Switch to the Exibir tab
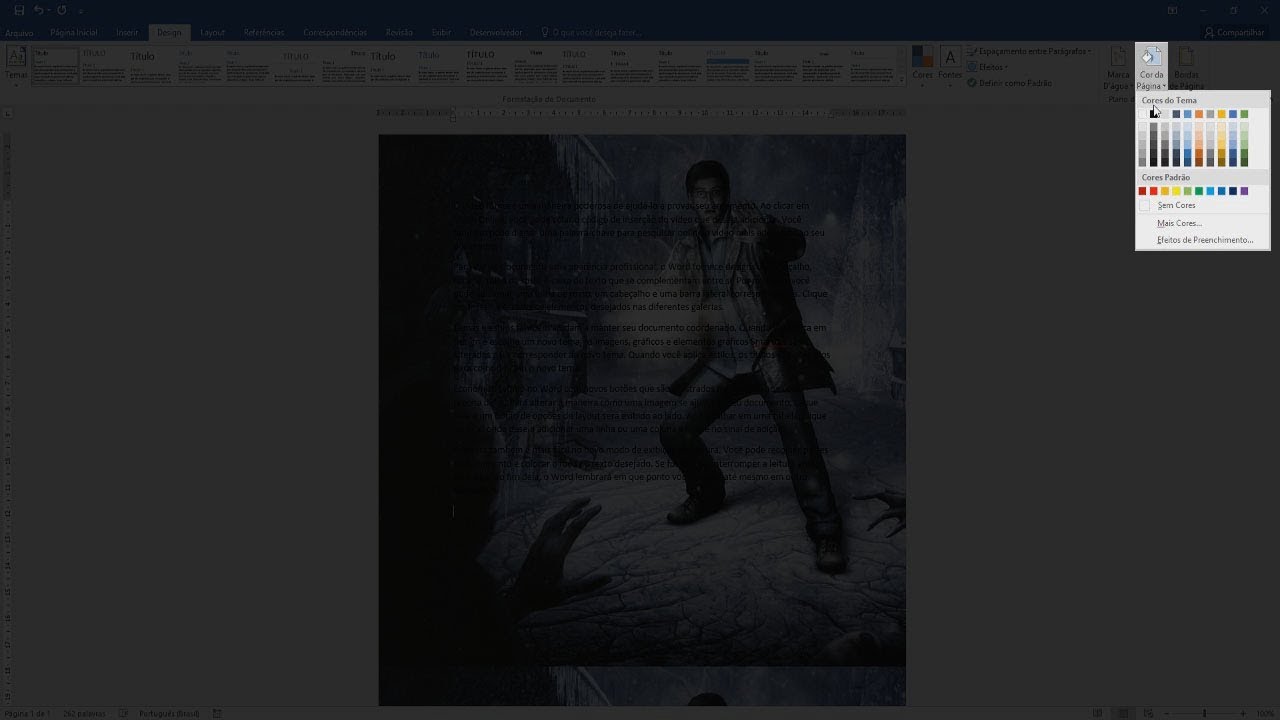This screenshot has width=1280, height=720. 441,33
